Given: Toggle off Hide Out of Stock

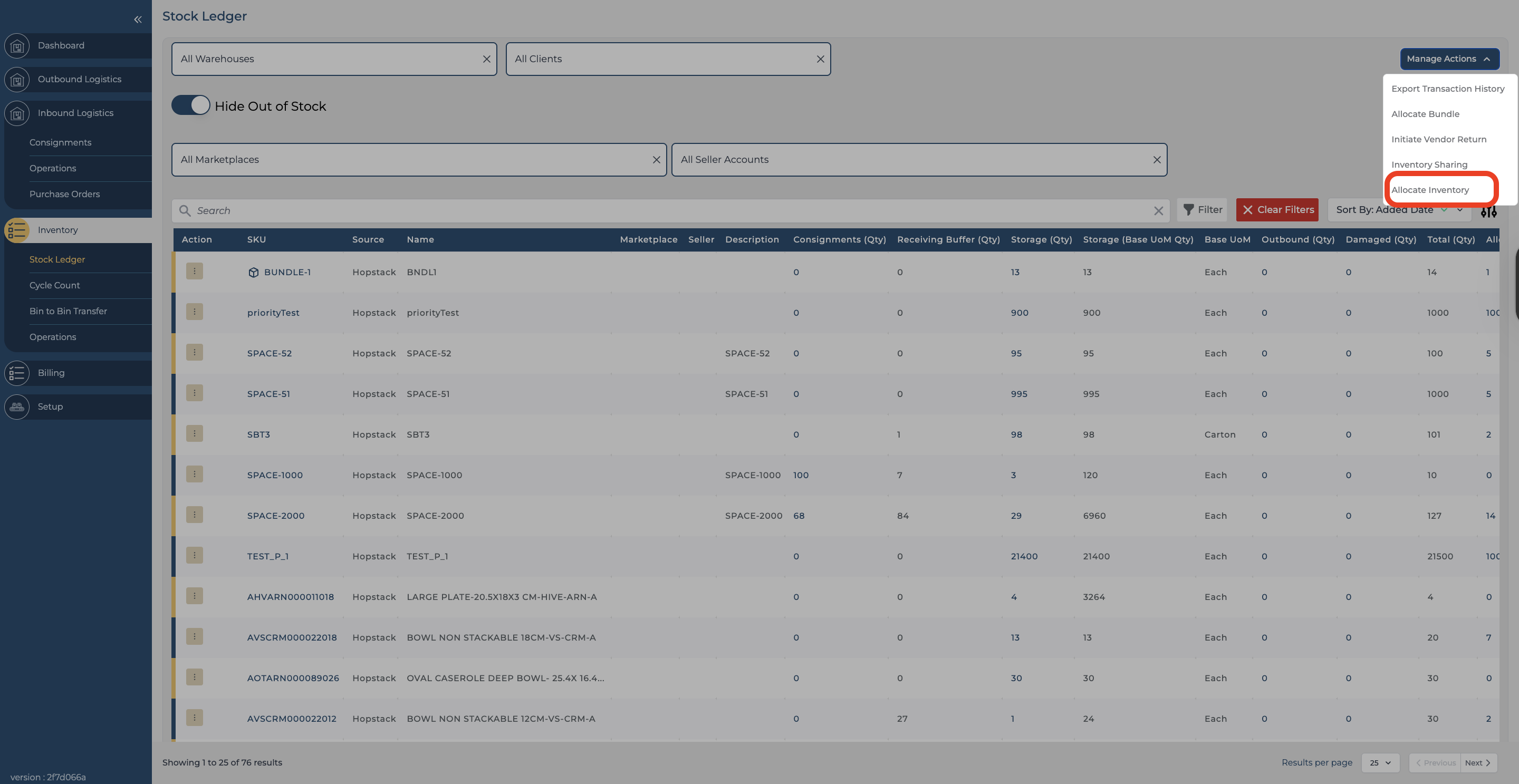Looking at the screenshot, I should (190, 104).
